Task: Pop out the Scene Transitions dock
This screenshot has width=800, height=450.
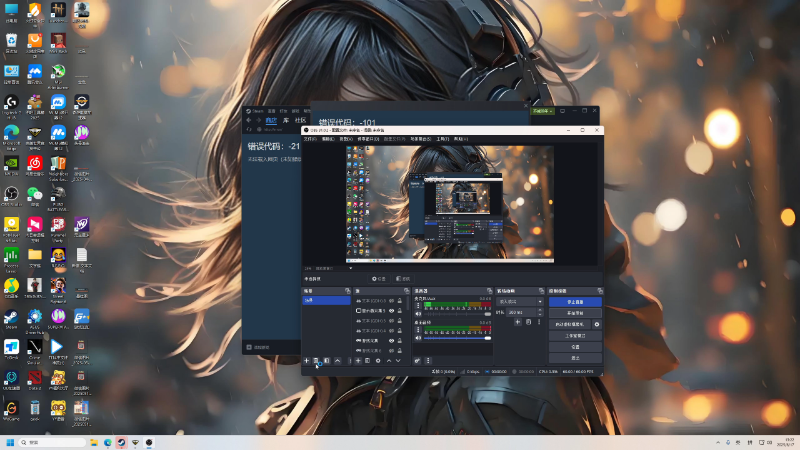Action: click(542, 291)
